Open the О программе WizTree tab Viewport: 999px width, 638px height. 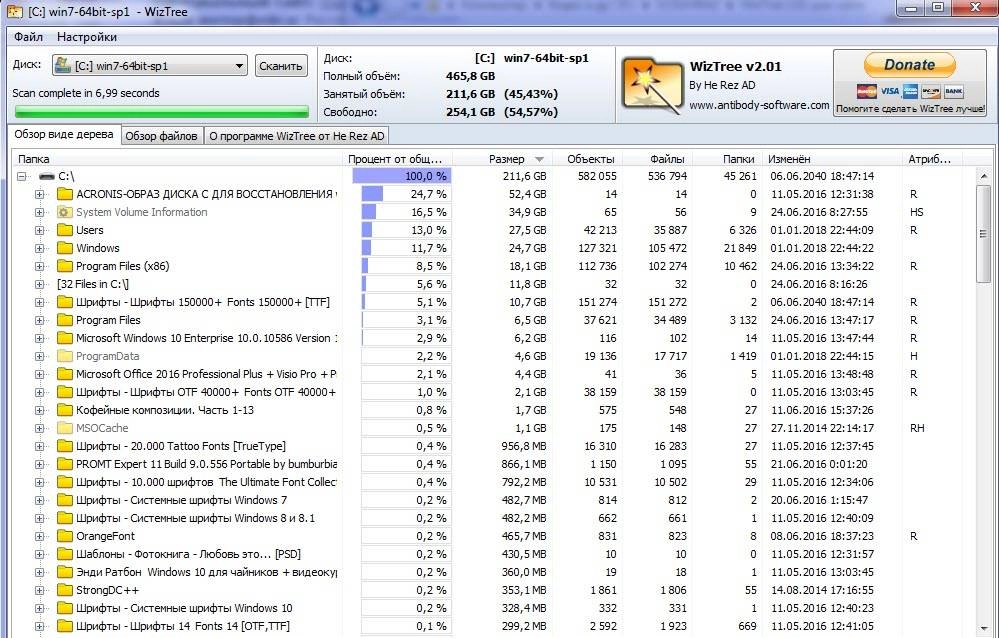pyautogui.click(x=296, y=136)
